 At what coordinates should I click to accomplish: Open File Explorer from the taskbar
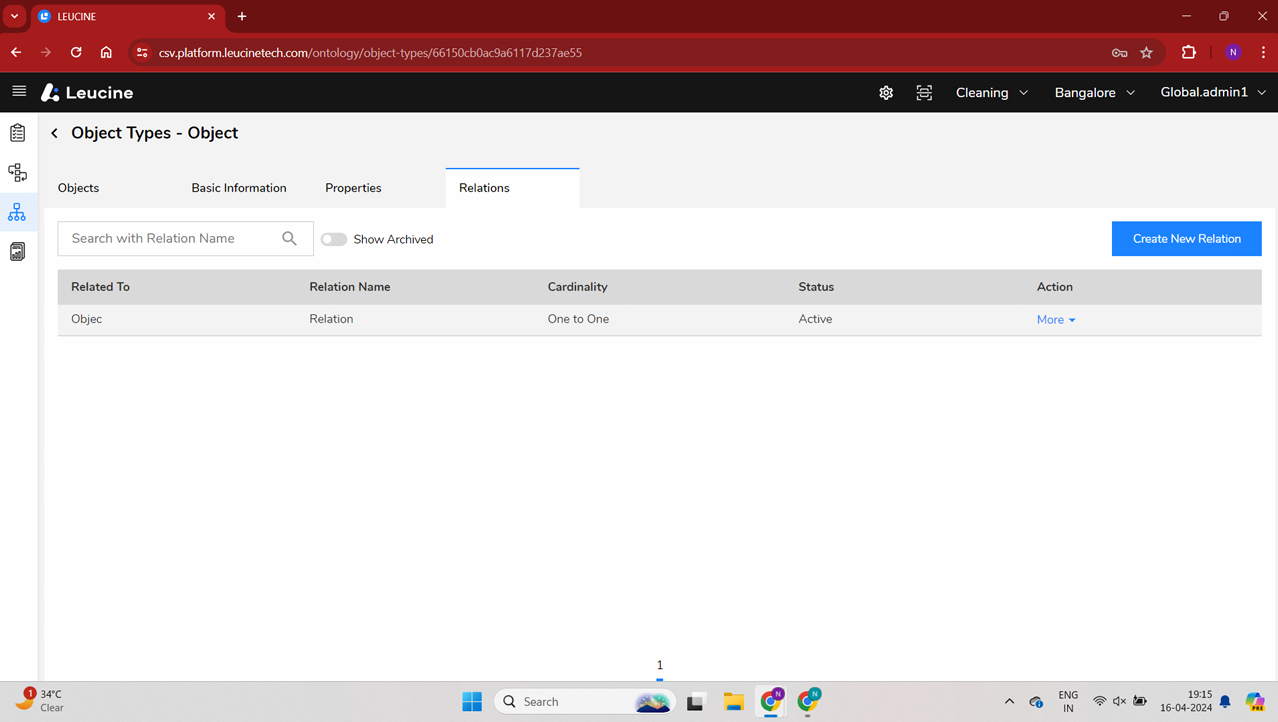(x=733, y=702)
